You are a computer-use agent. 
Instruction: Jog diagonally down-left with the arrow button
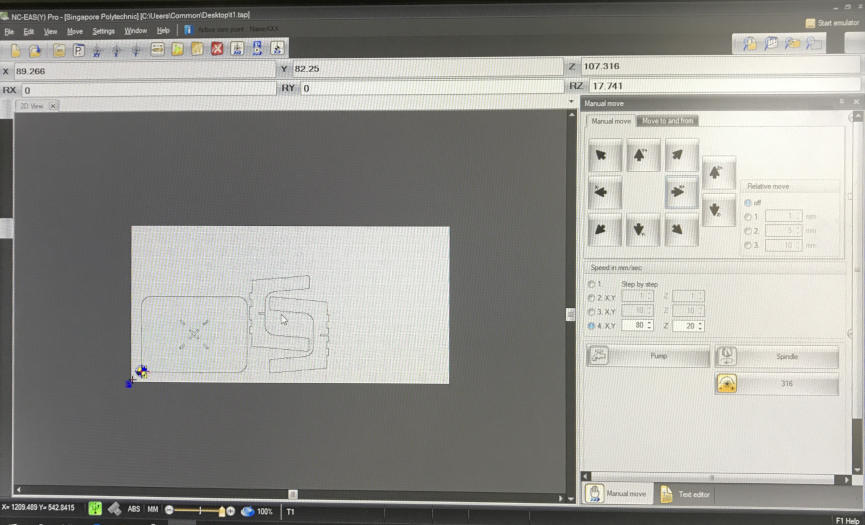(605, 229)
